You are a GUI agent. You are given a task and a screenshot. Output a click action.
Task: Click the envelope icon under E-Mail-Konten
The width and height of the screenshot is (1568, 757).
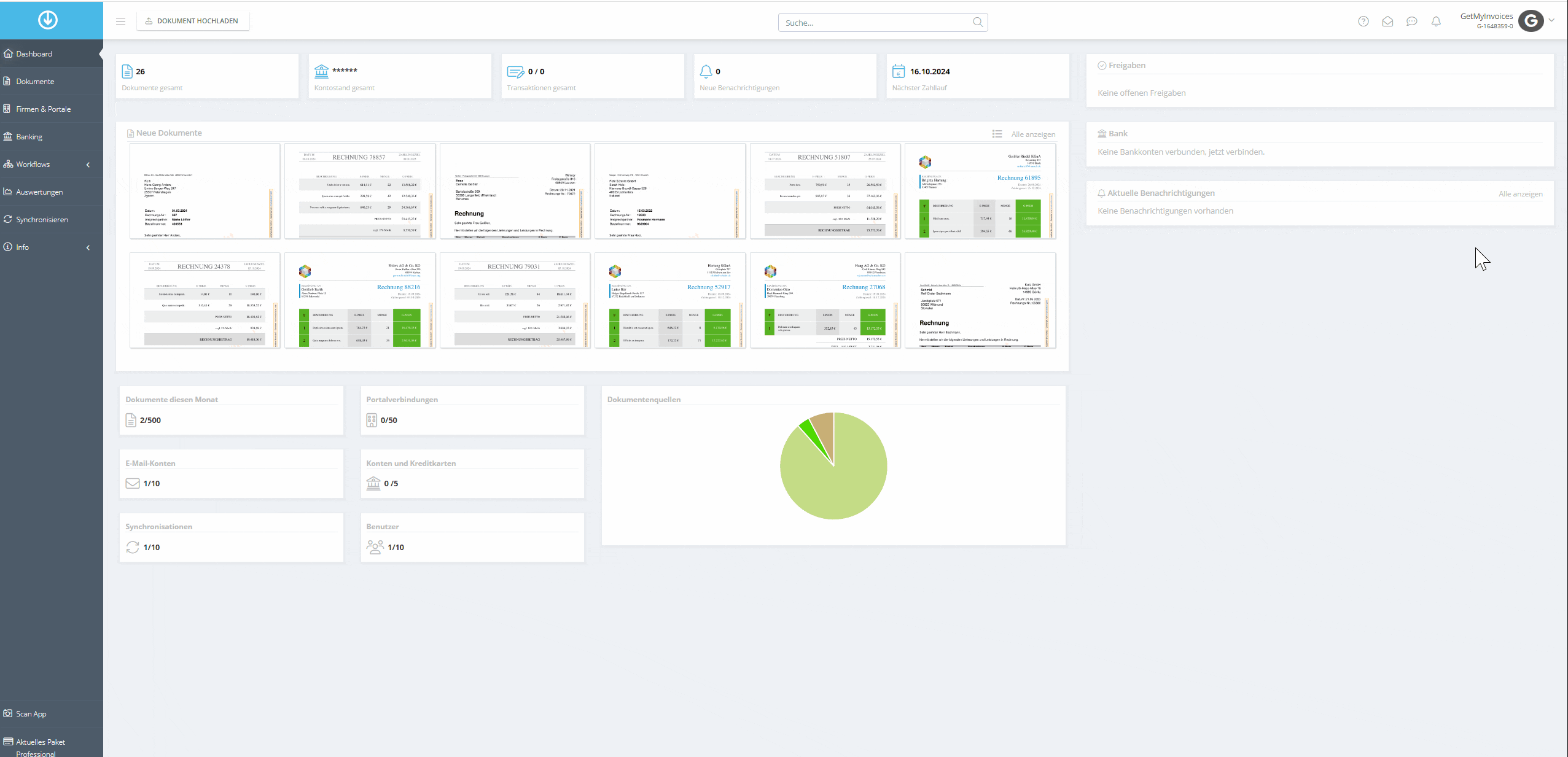click(x=133, y=483)
